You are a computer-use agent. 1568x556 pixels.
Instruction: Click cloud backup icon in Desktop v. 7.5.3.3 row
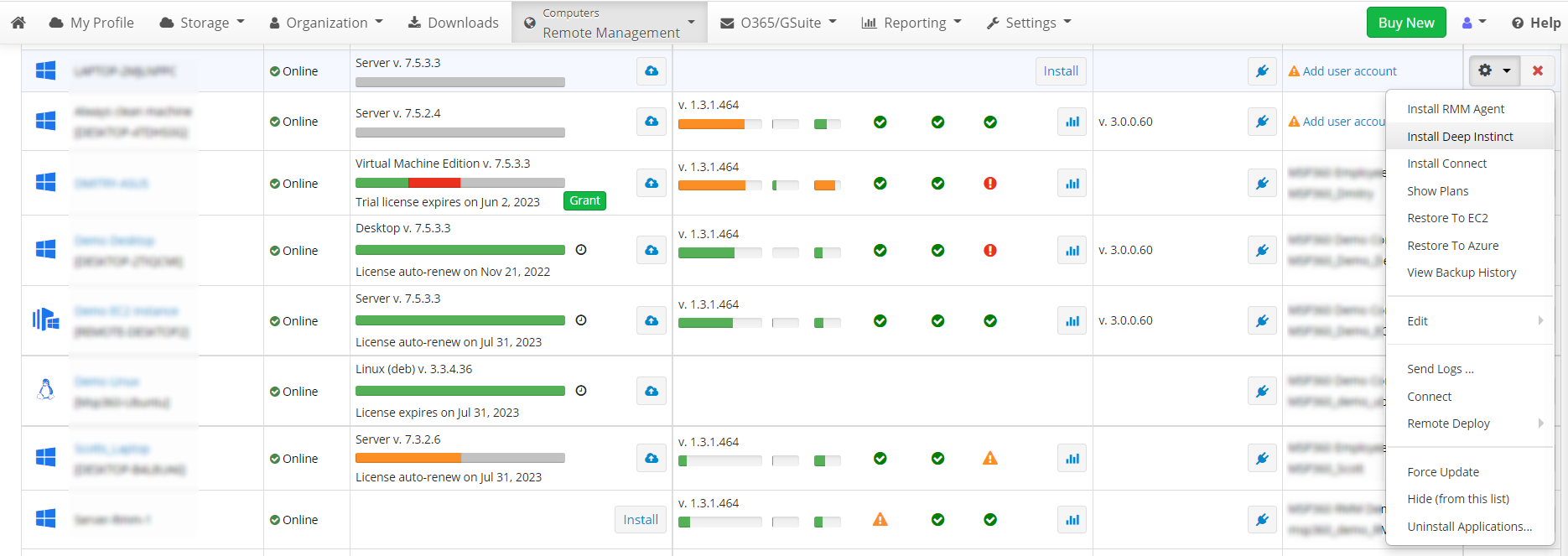point(652,250)
